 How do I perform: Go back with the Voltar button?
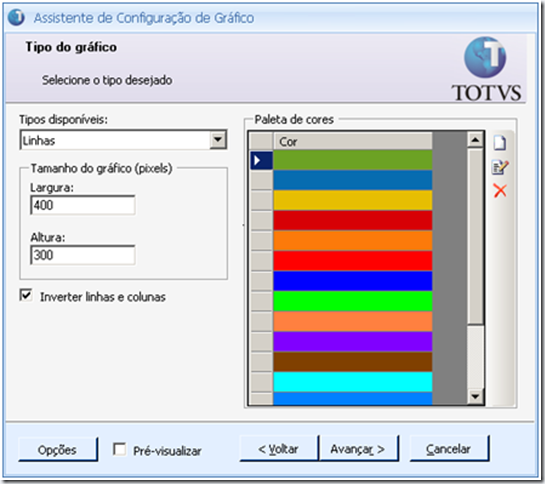(279, 449)
